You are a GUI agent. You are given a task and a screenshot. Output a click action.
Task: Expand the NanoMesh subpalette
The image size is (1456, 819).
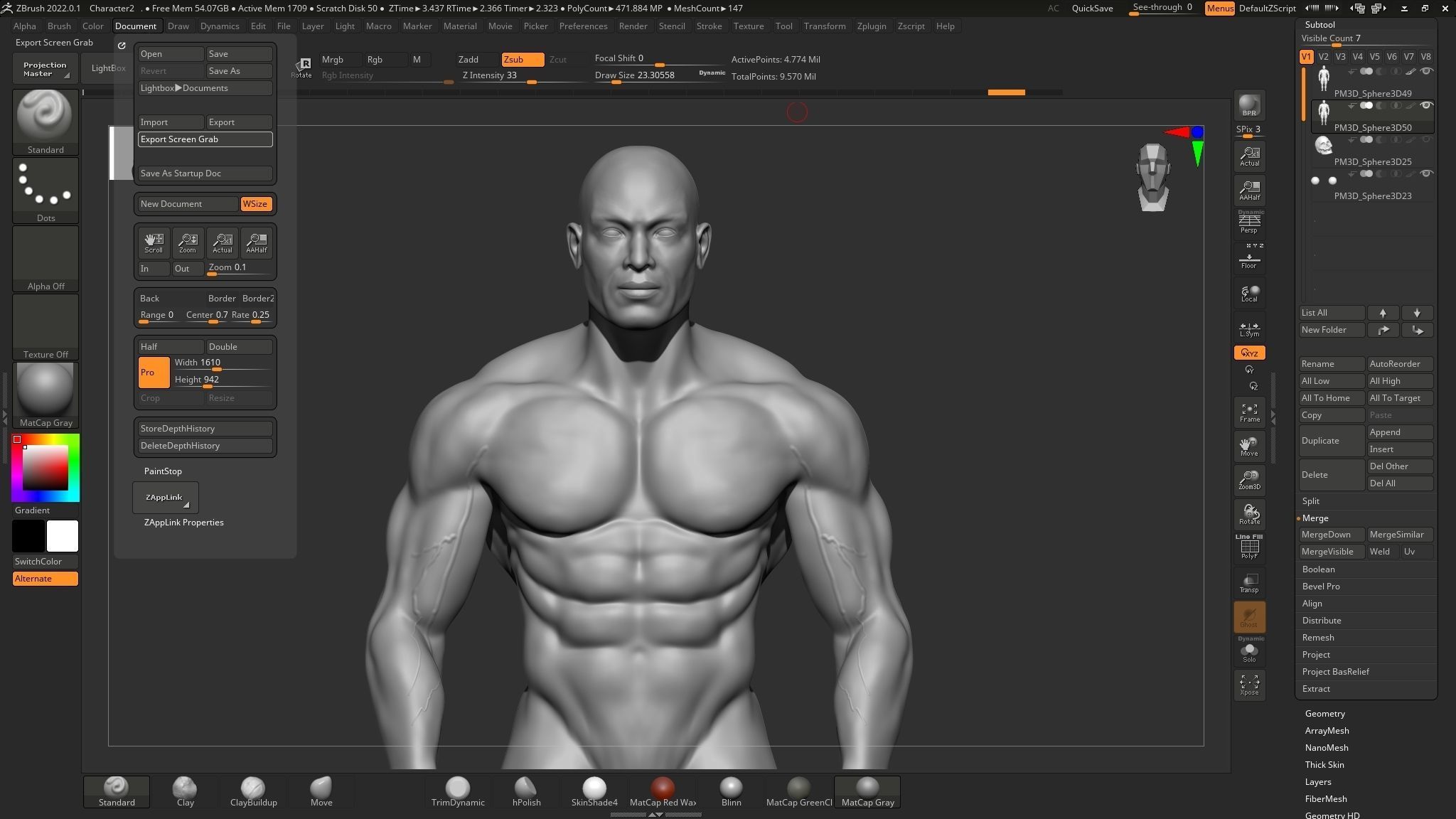[1326, 748]
